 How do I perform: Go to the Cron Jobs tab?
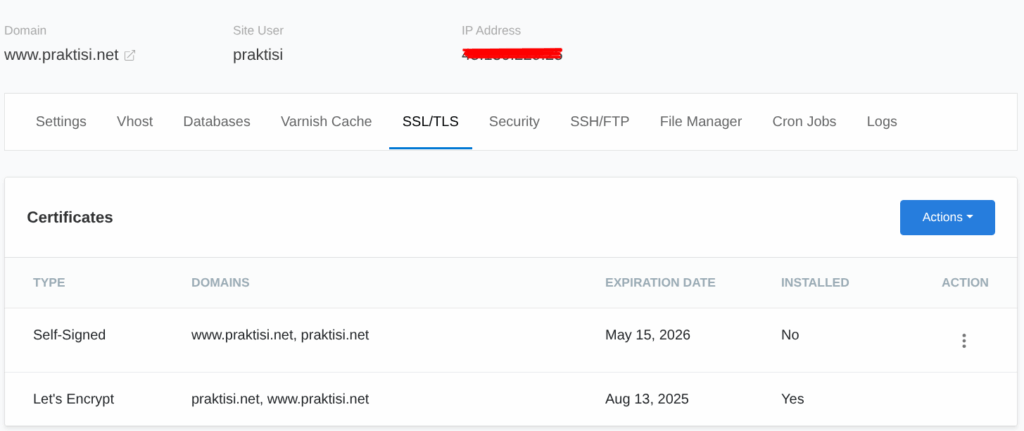804,121
